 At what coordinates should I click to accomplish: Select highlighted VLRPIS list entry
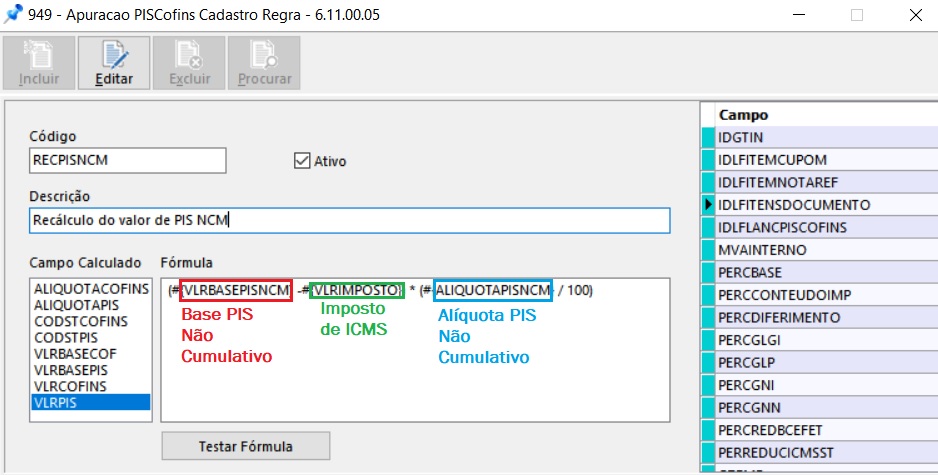pos(91,403)
